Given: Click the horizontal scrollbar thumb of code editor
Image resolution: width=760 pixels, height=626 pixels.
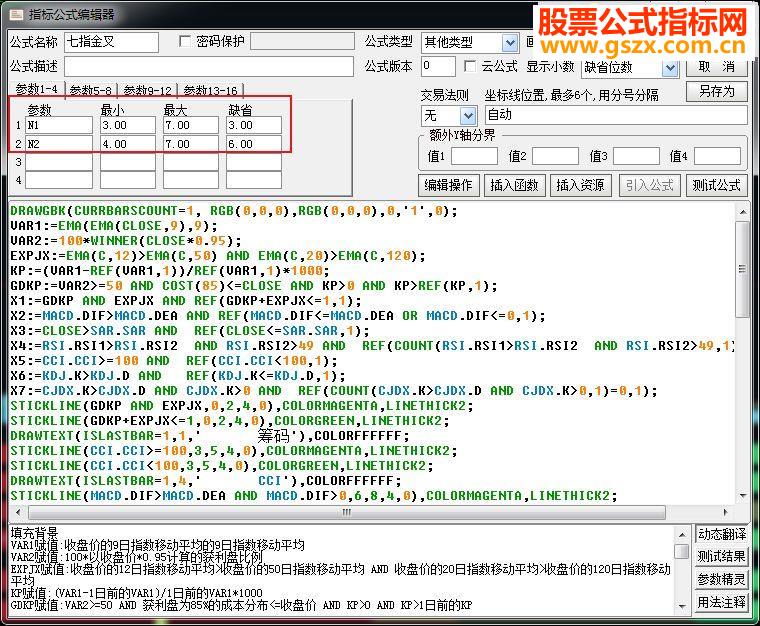Looking at the screenshot, I should point(347,512).
